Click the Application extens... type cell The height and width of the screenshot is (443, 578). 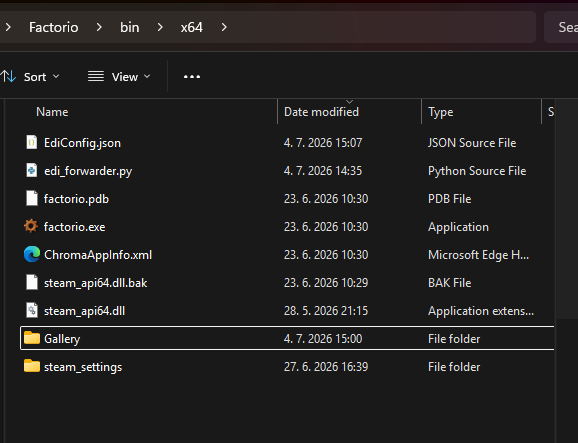pos(481,311)
